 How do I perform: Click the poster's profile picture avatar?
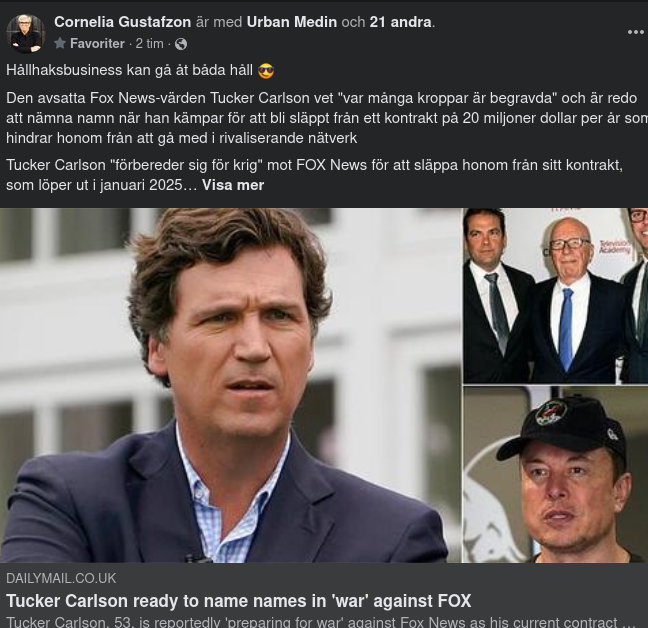[26, 33]
